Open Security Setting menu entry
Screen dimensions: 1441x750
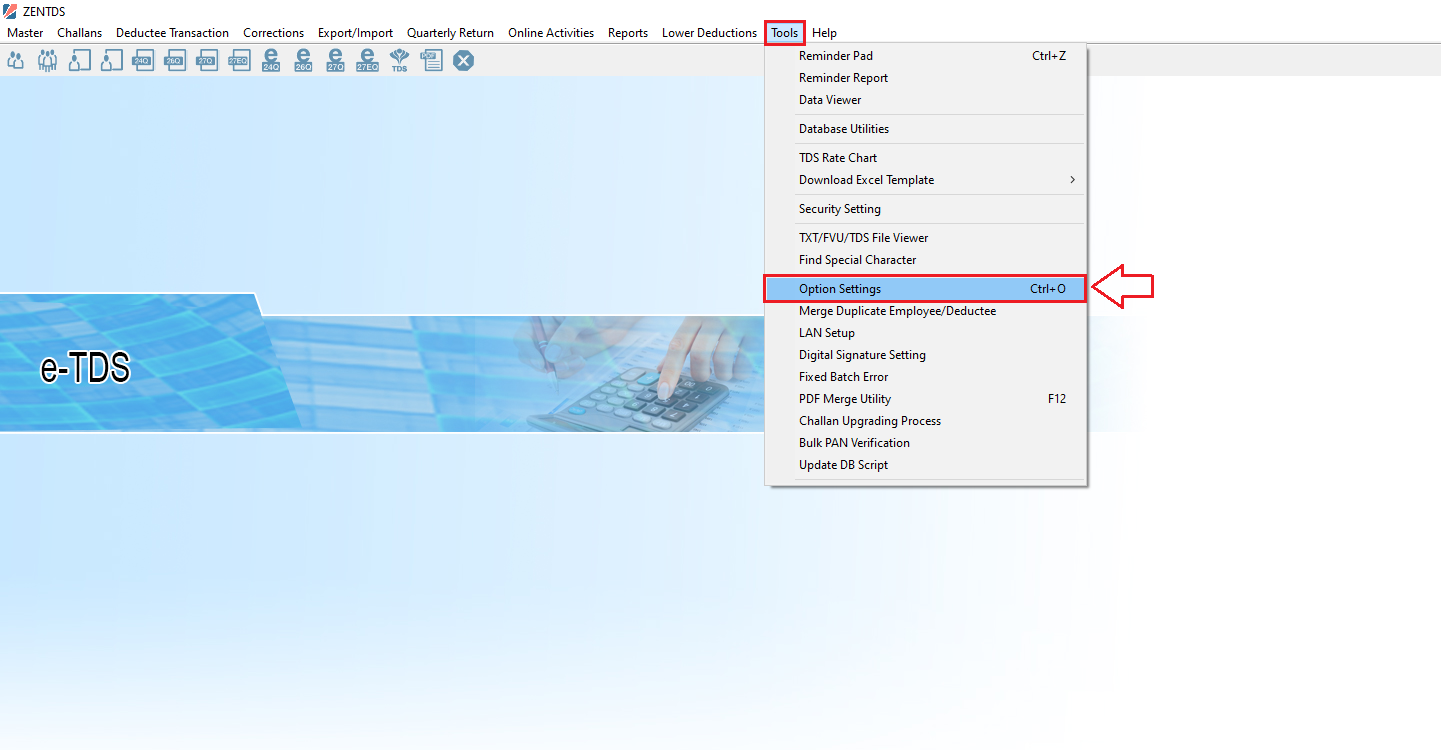(x=926, y=209)
